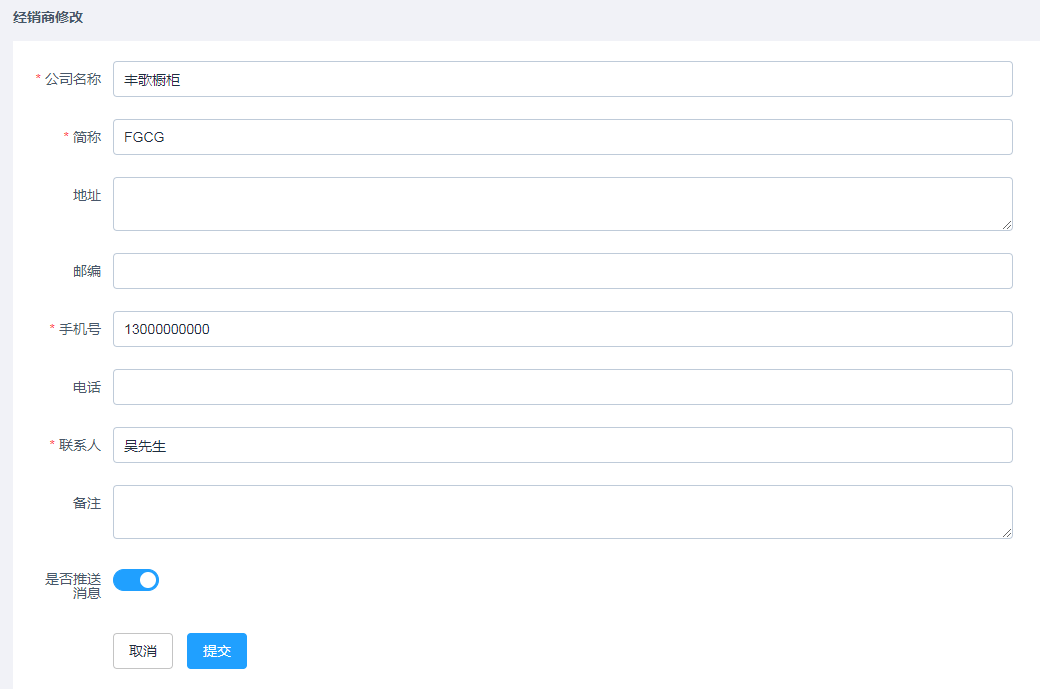Focus the empty 电话 input
Image resolution: width=1040 pixels, height=689 pixels.
click(x=562, y=387)
